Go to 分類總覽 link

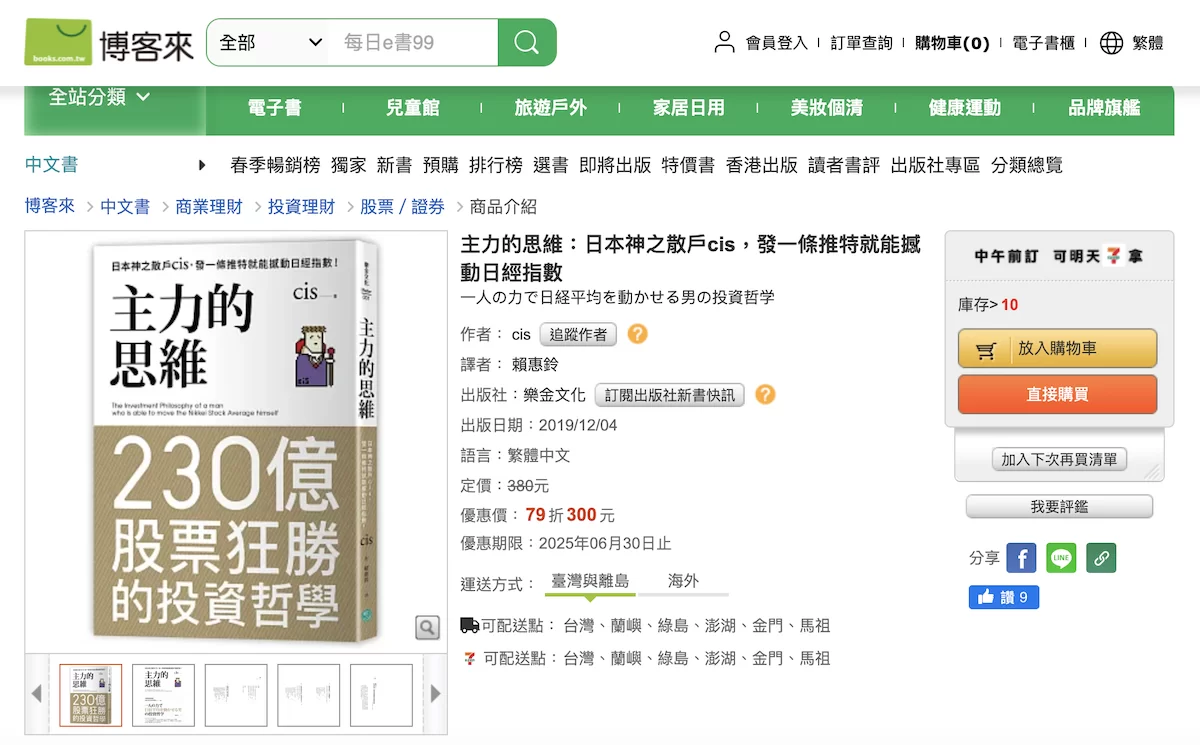pyautogui.click(x=1027, y=165)
